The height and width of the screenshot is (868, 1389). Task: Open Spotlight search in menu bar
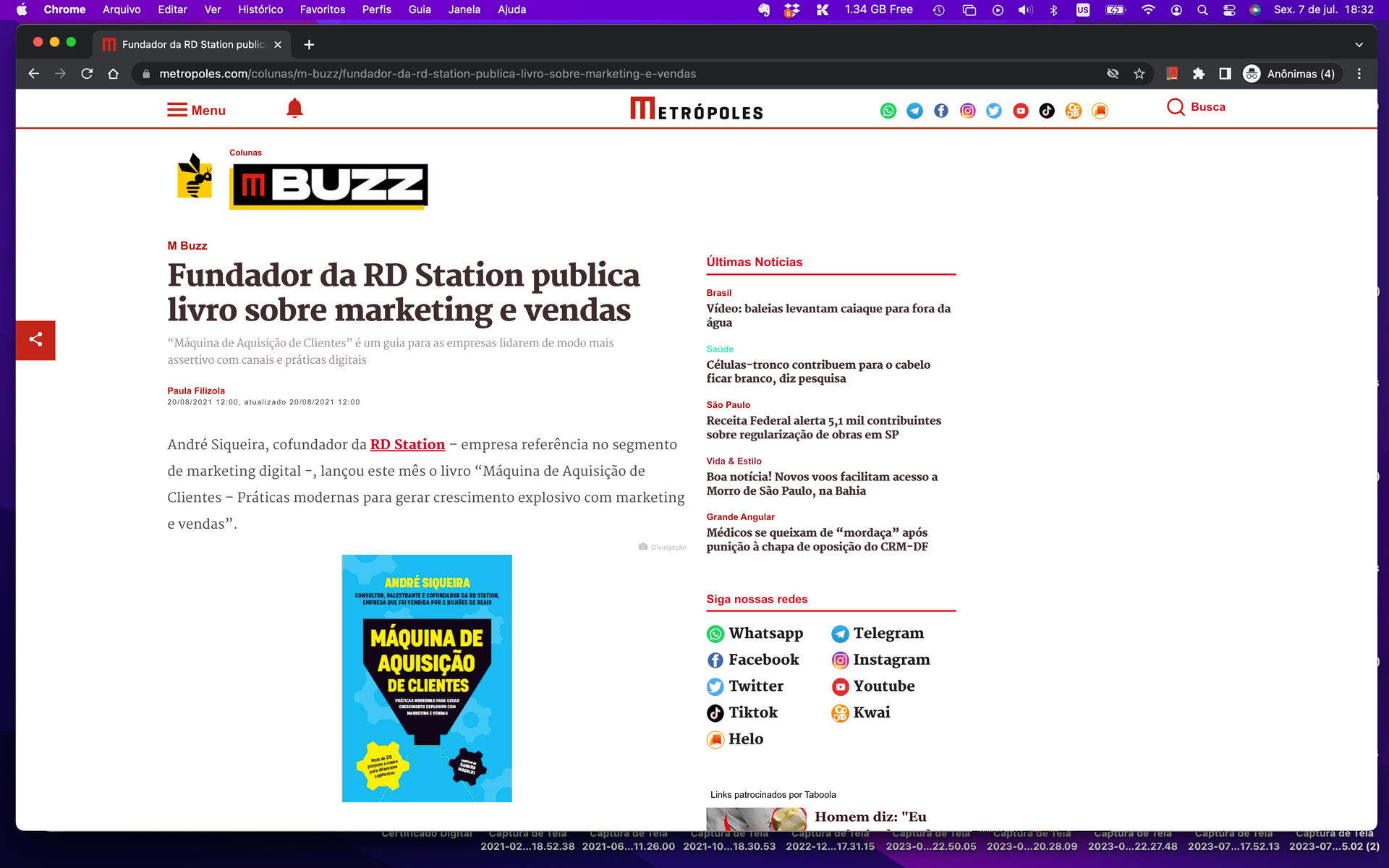(x=1202, y=10)
